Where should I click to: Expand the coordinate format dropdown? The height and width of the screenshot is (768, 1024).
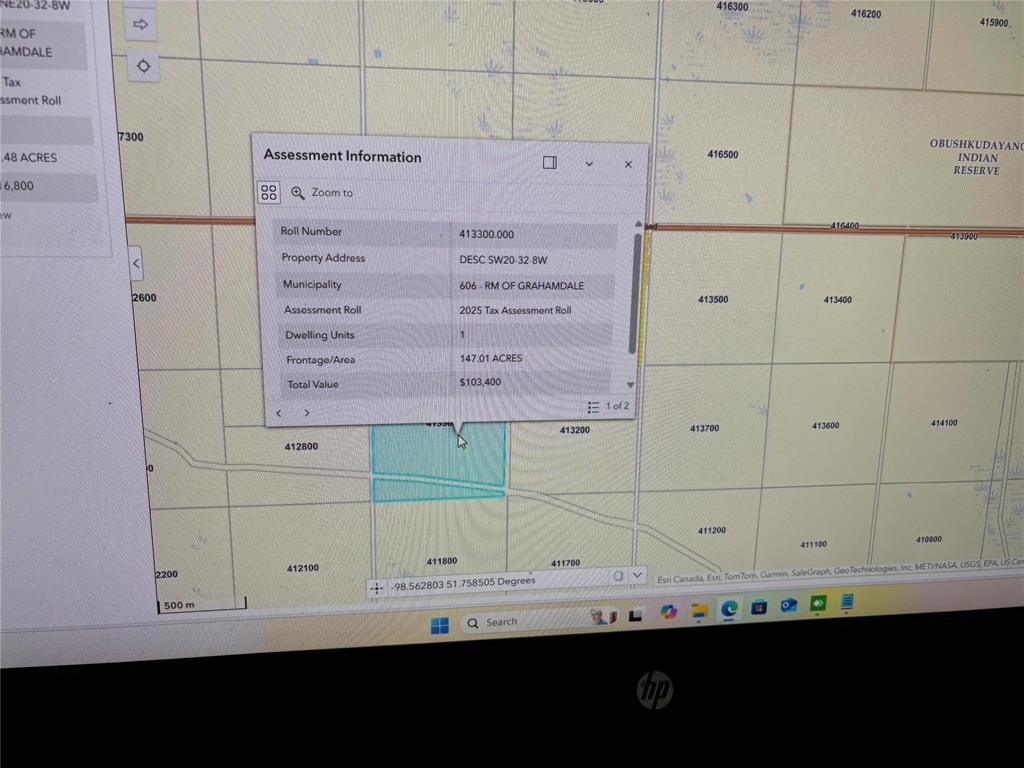click(x=637, y=576)
